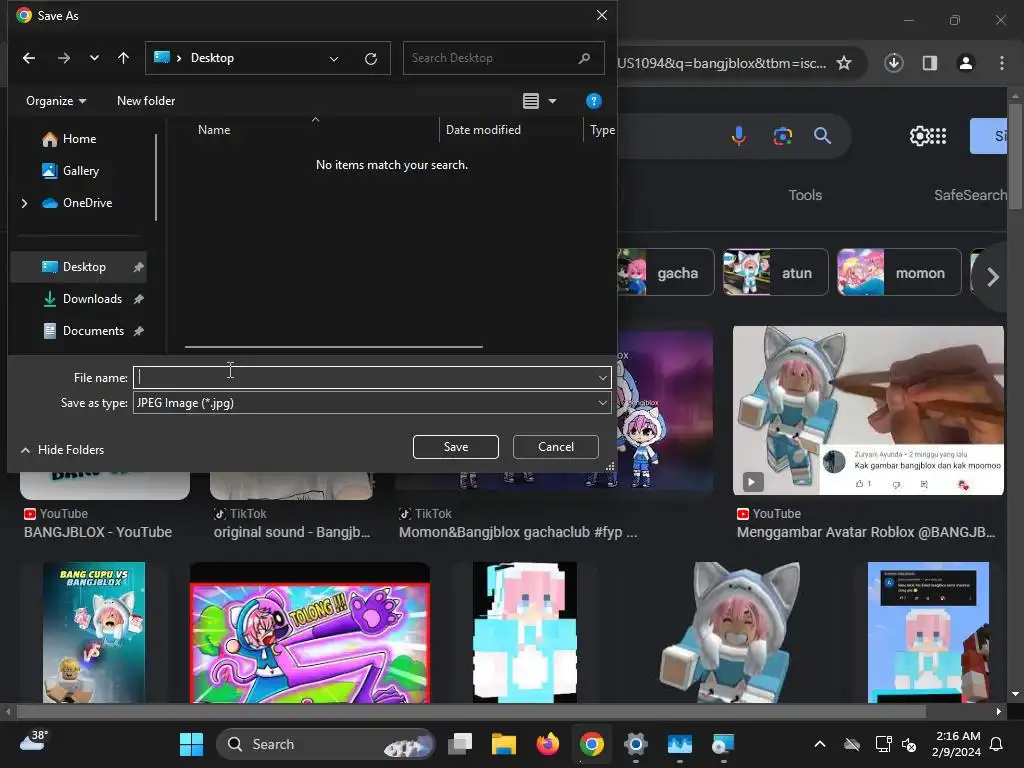This screenshot has width=1024, height=768.
Task: Expand the Desktop address bar dropdown
Action: point(334,59)
